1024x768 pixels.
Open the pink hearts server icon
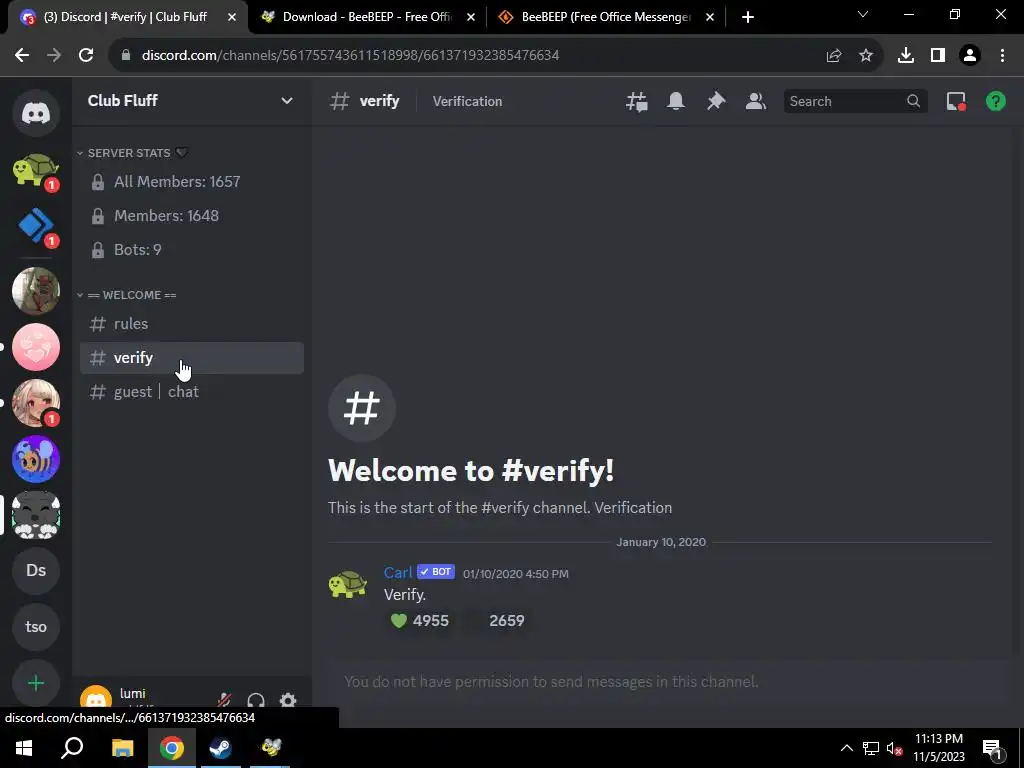click(36, 347)
